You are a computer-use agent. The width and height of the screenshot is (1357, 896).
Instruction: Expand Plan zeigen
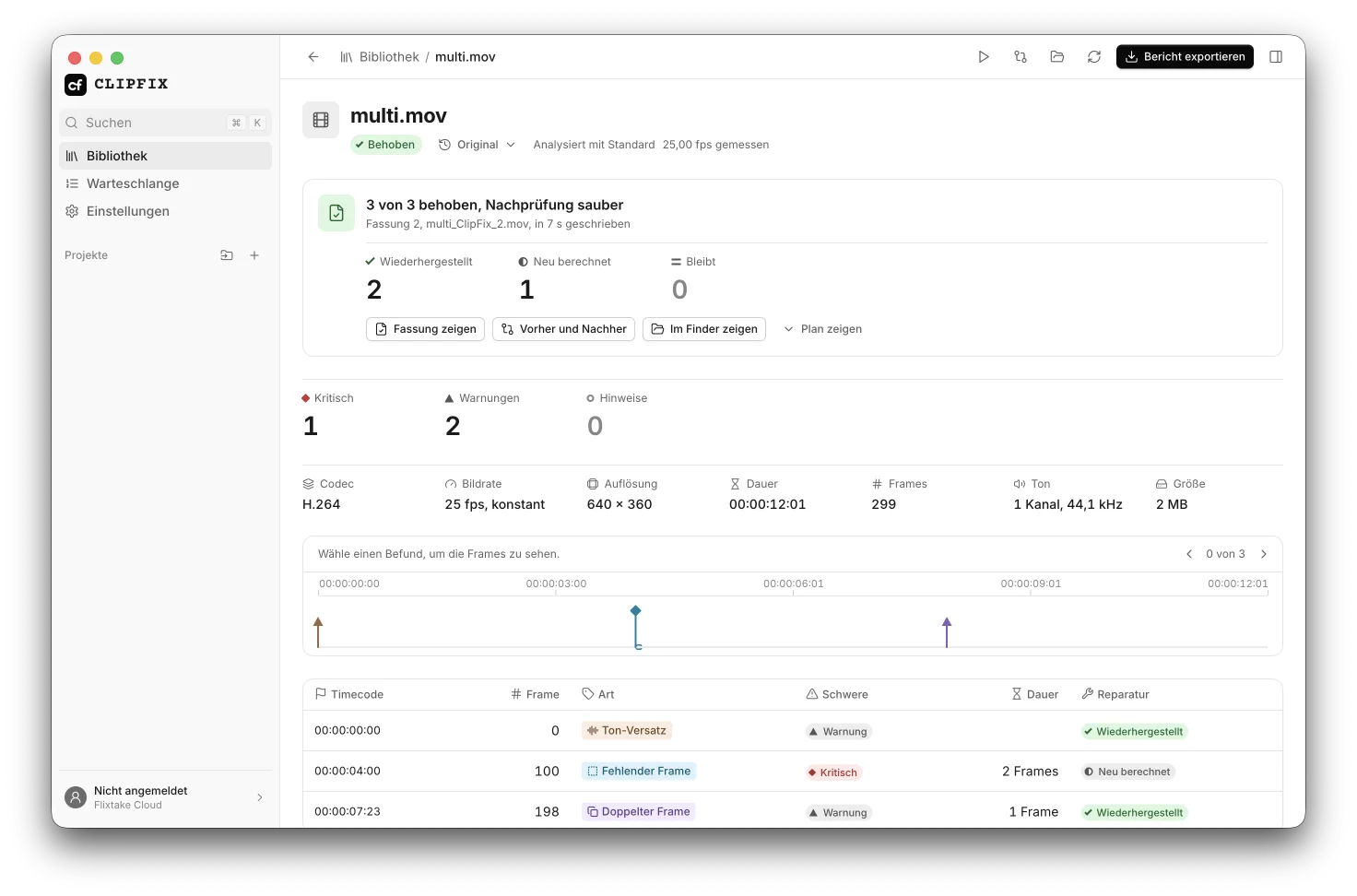(822, 329)
